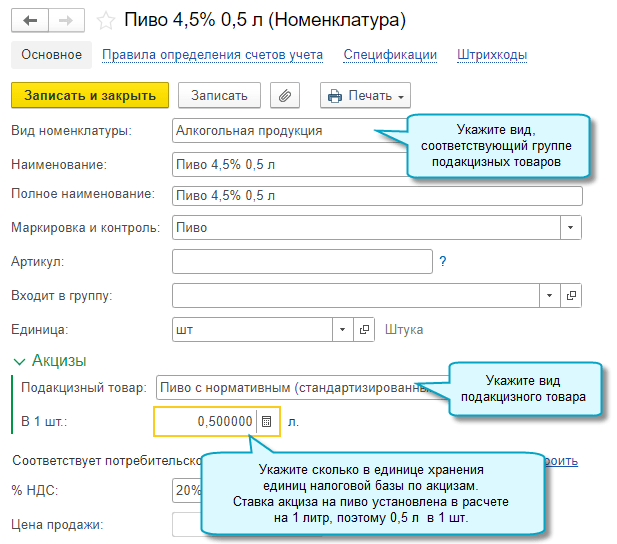
Task: Open the group selection form icon
Action: [571, 295]
